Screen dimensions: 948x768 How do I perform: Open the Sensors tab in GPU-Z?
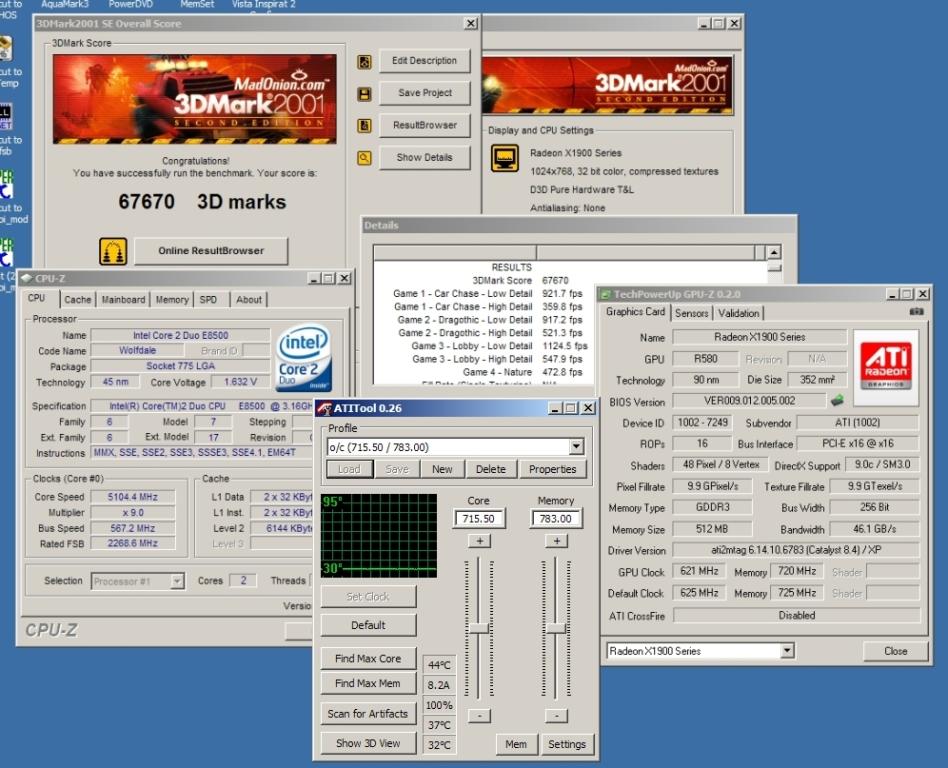692,313
